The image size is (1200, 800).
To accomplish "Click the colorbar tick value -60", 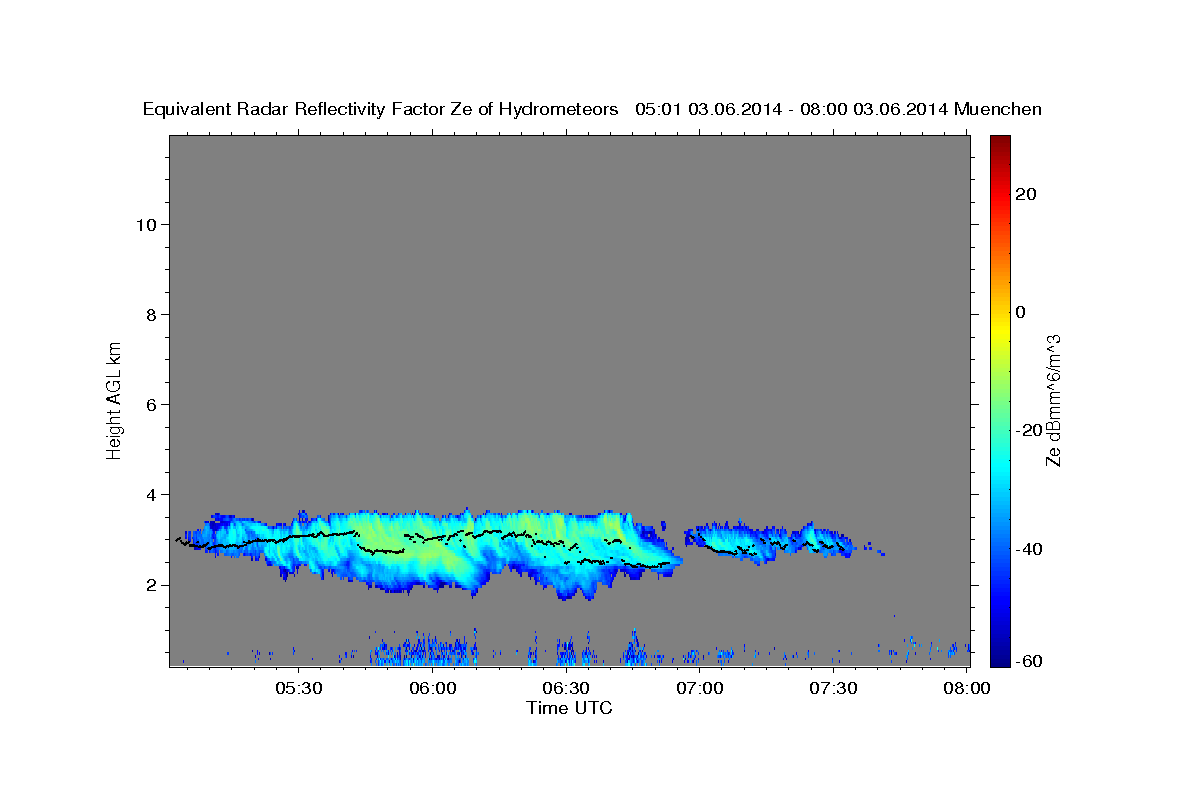I will 1028,662.
